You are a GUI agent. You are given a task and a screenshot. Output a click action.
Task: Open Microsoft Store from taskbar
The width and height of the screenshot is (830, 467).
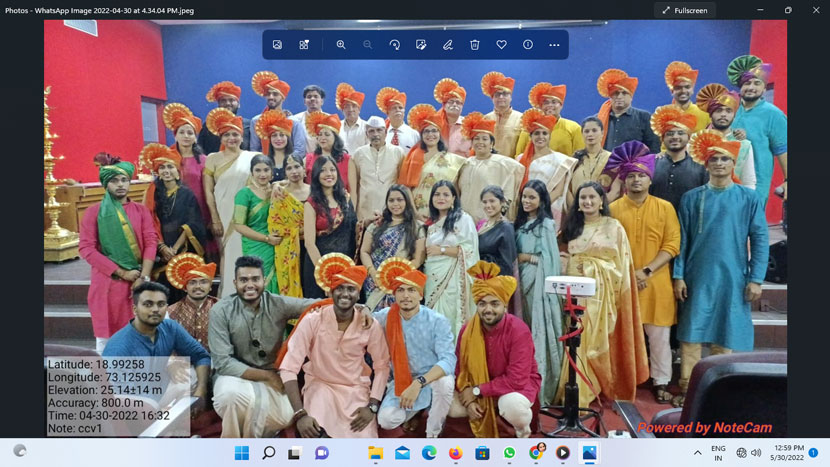(x=482, y=453)
